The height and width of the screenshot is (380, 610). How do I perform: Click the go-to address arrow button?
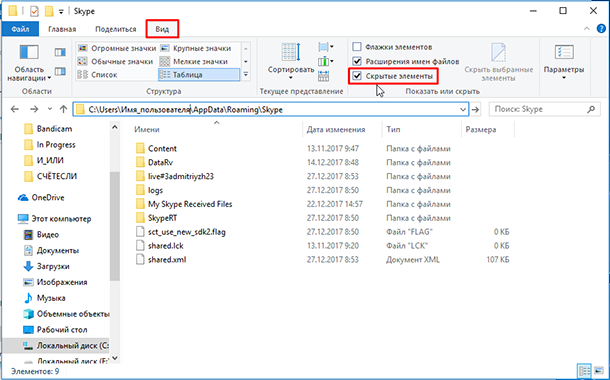(x=475, y=110)
